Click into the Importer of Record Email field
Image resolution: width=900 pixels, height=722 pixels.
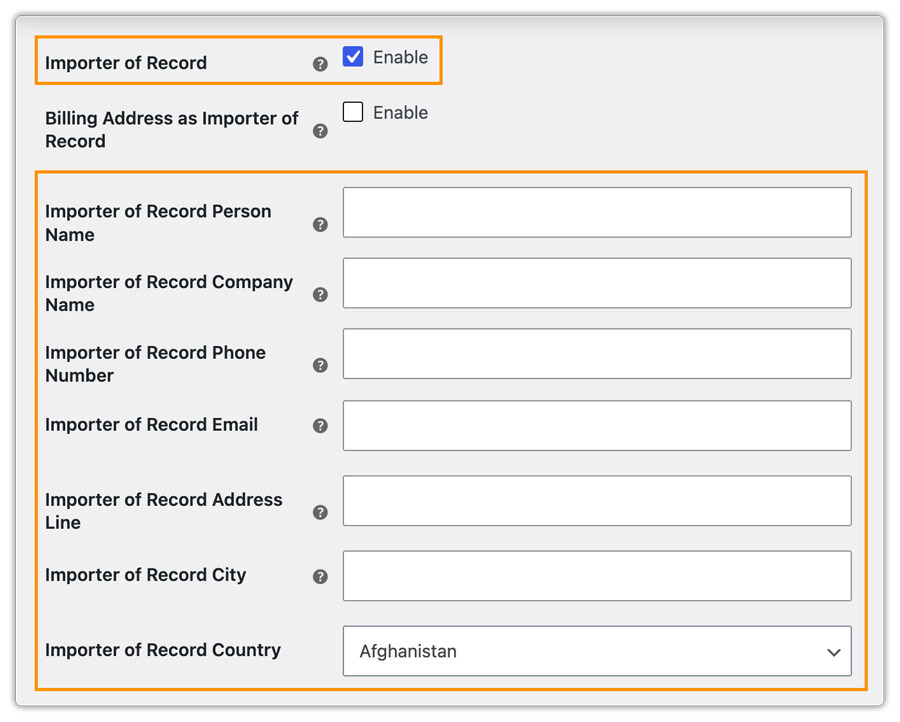pos(597,426)
